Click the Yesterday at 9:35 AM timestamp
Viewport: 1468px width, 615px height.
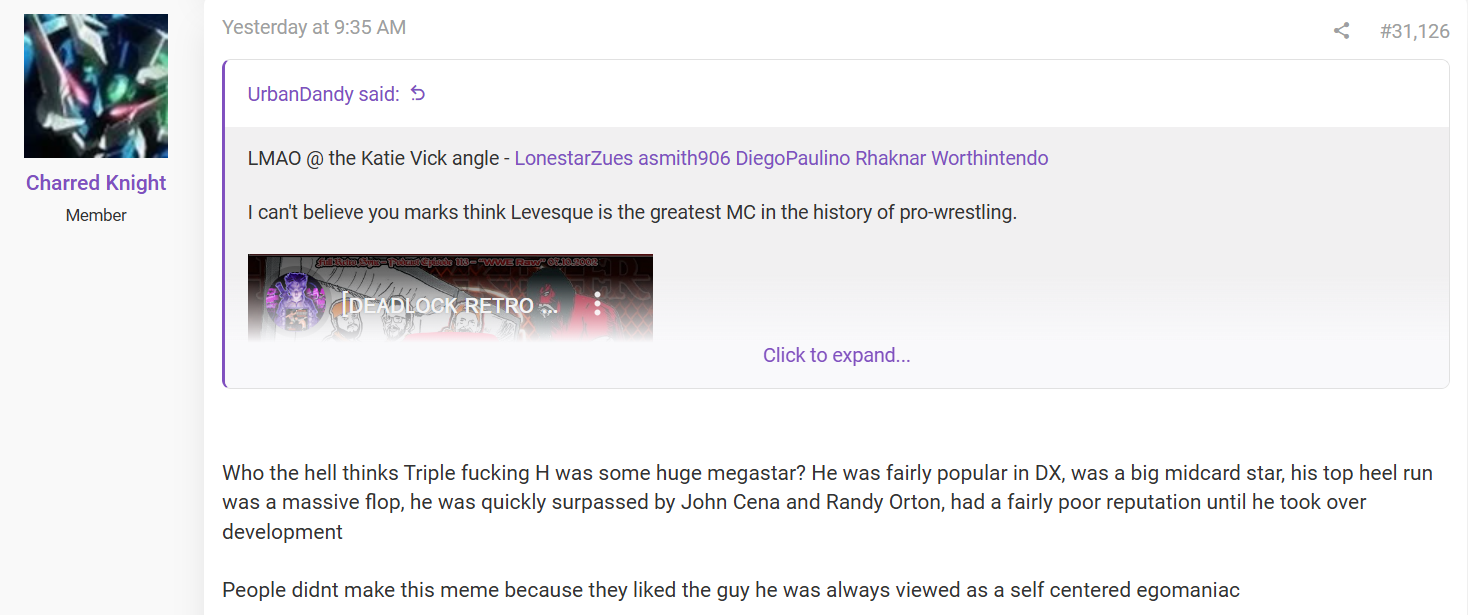pos(314,28)
